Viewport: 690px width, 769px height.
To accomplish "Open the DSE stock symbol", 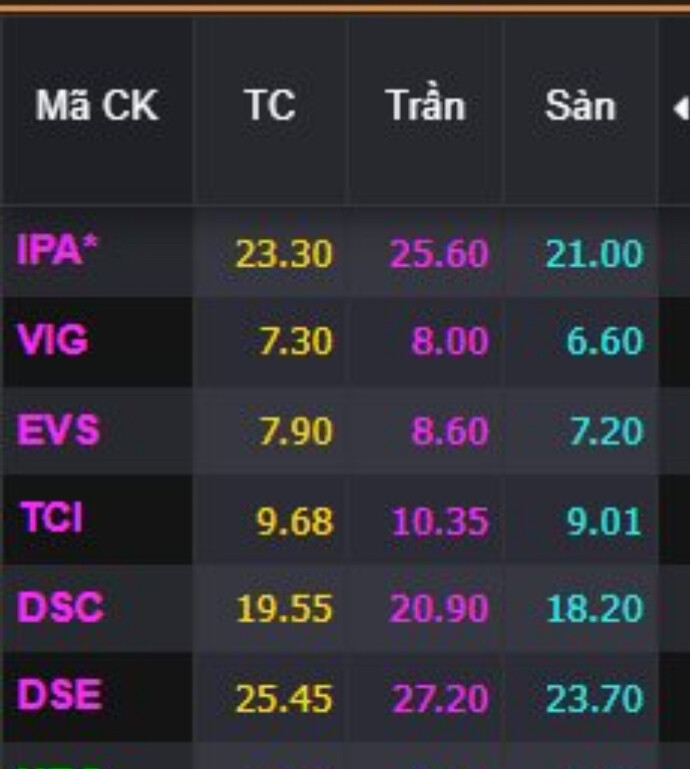I will click(x=60, y=695).
